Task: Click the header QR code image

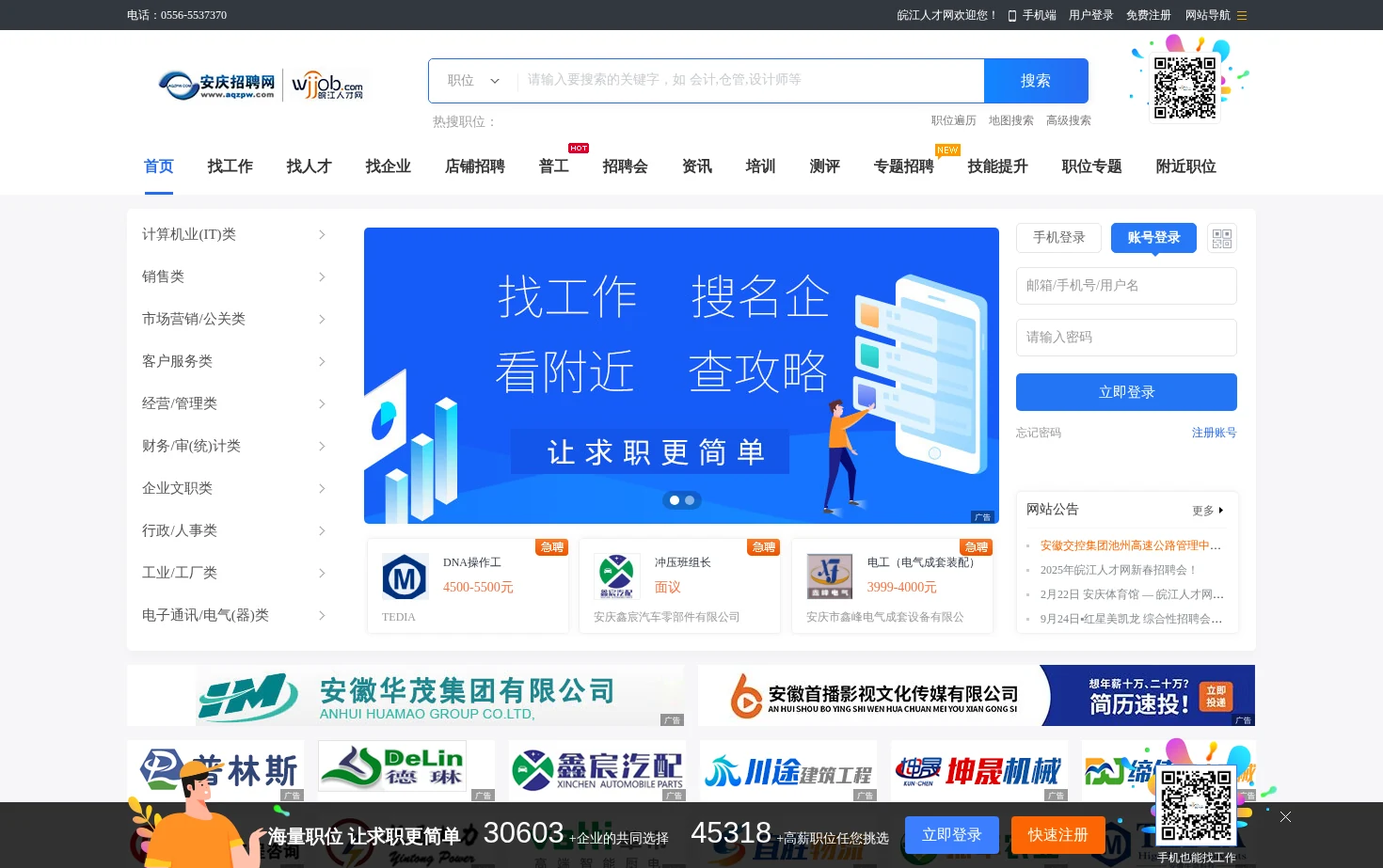Action: 1185,87
